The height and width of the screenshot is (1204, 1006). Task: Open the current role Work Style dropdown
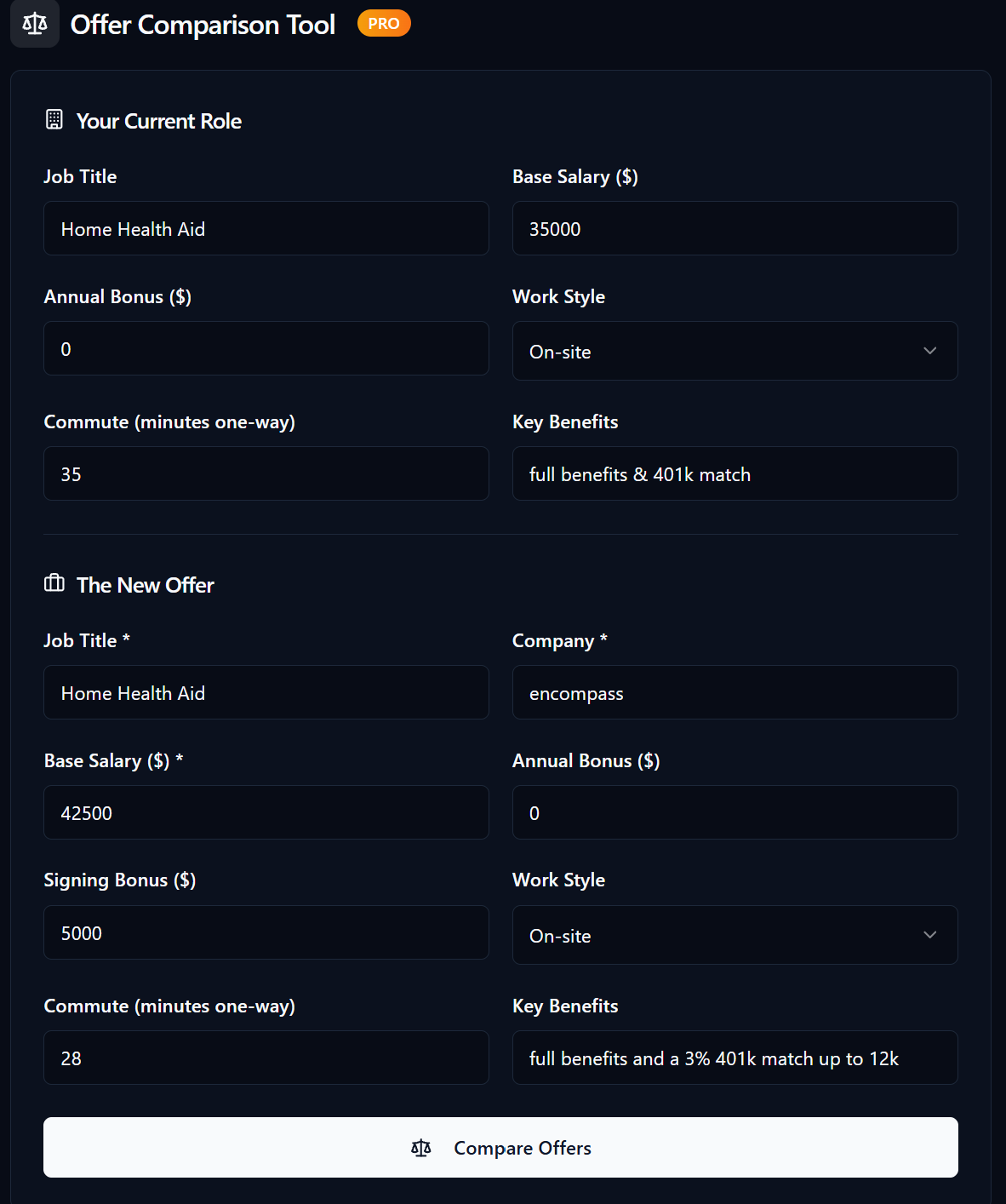734,351
